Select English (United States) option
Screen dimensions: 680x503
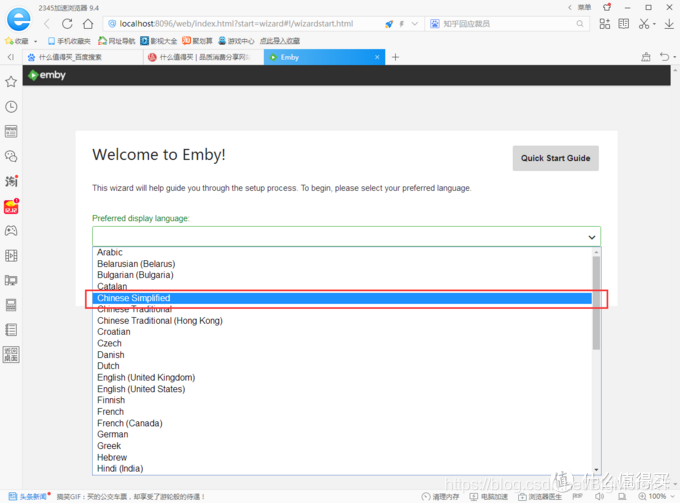tap(342, 389)
